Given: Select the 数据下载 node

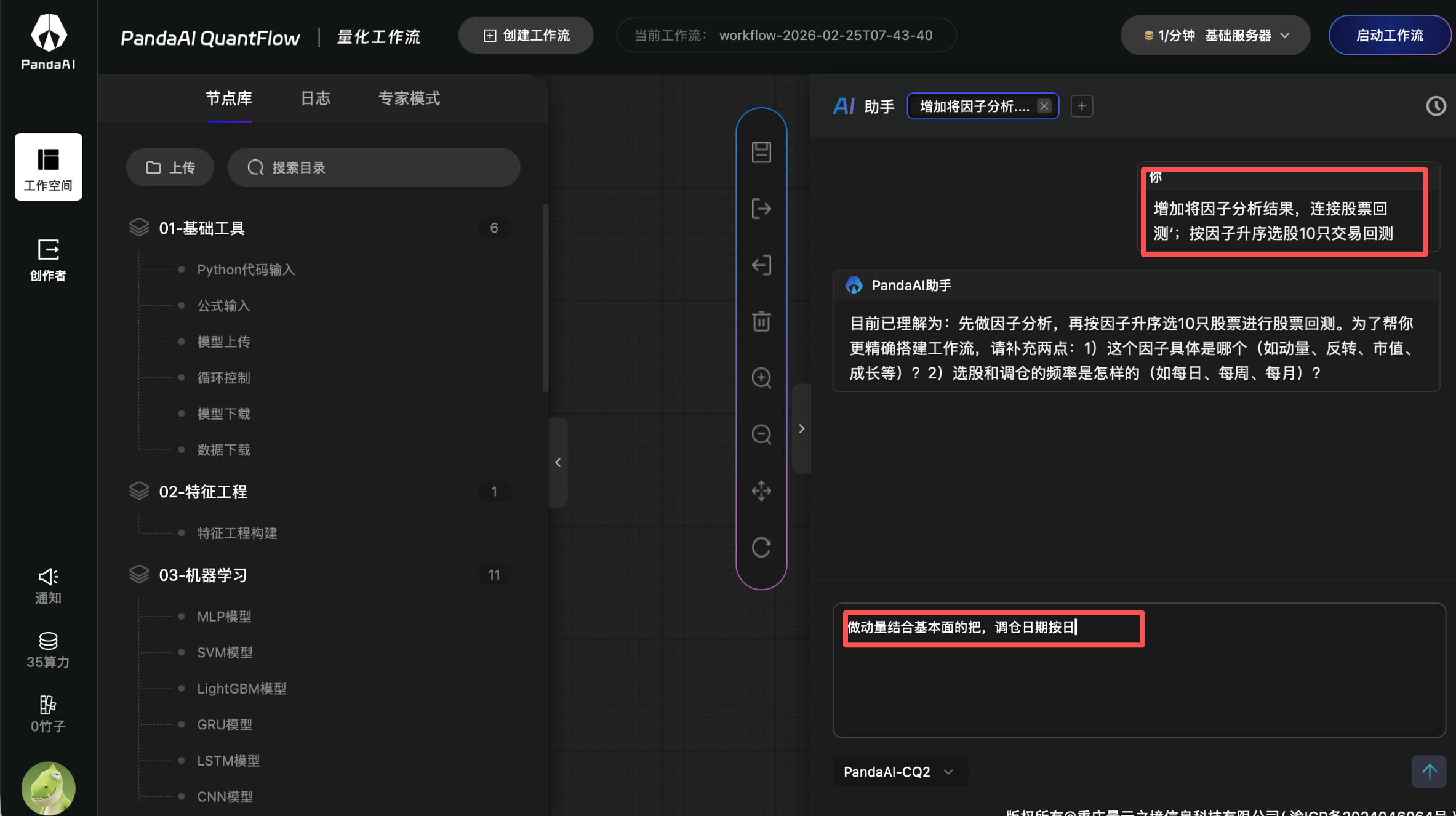Looking at the screenshot, I should click(x=223, y=450).
